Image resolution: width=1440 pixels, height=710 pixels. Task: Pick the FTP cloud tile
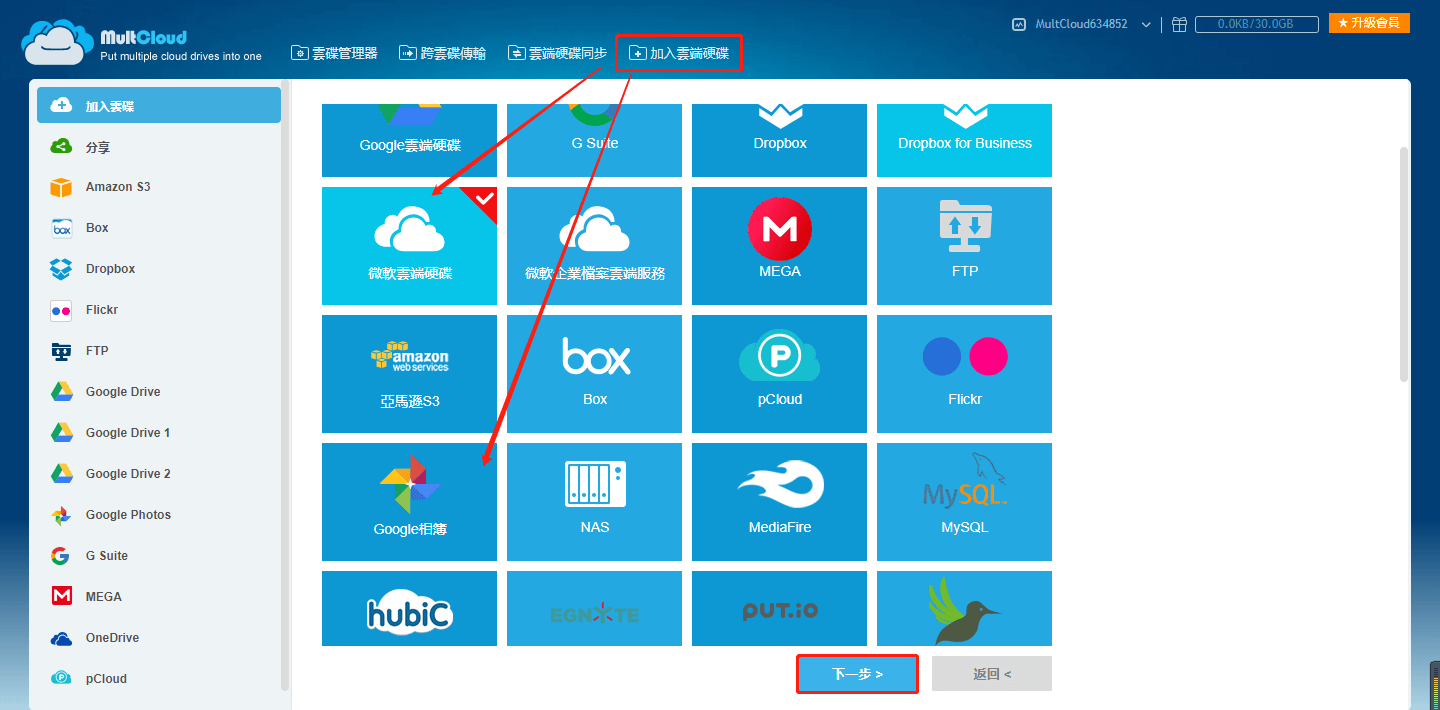(x=964, y=246)
